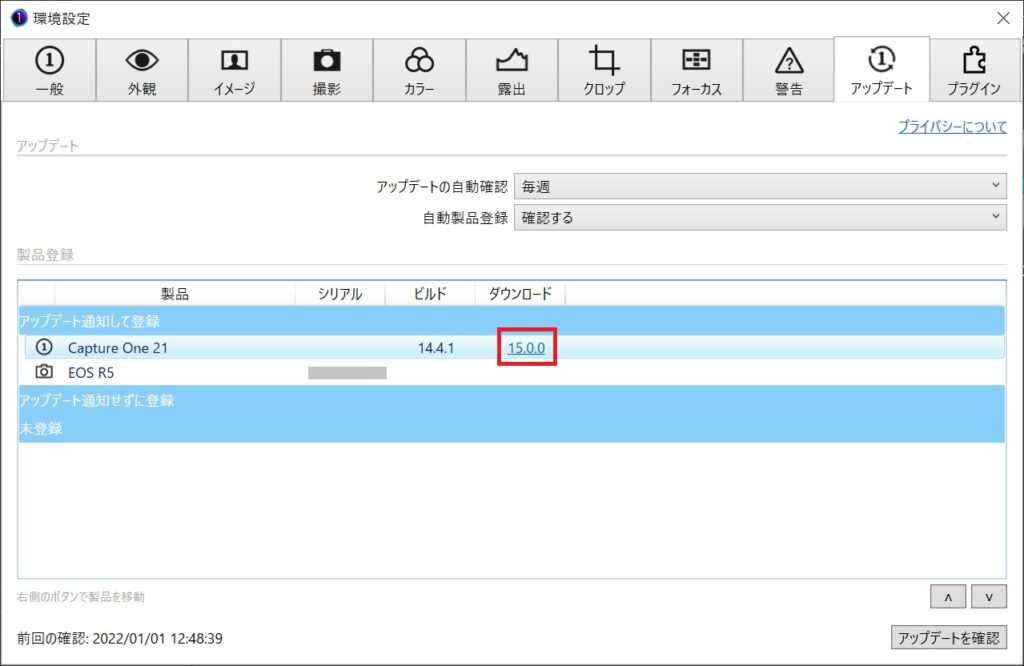Expand the アップデートの自動確認 dropdown showing 毎週
Viewport: 1024px width, 666px height.
click(760, 186)
